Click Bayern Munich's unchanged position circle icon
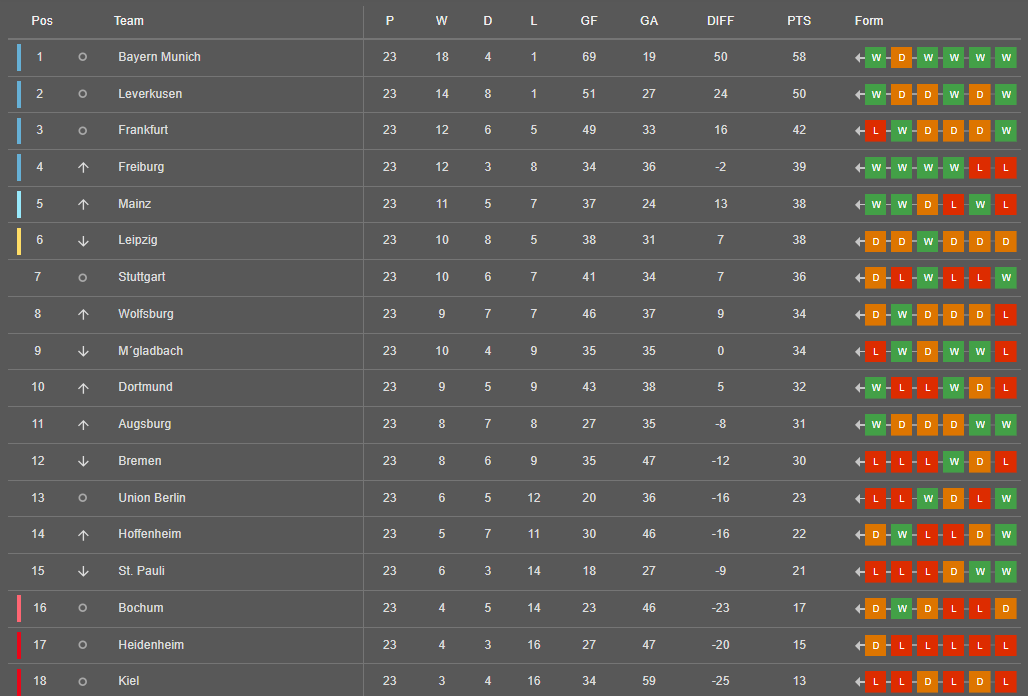 click(x=83, y=57)
